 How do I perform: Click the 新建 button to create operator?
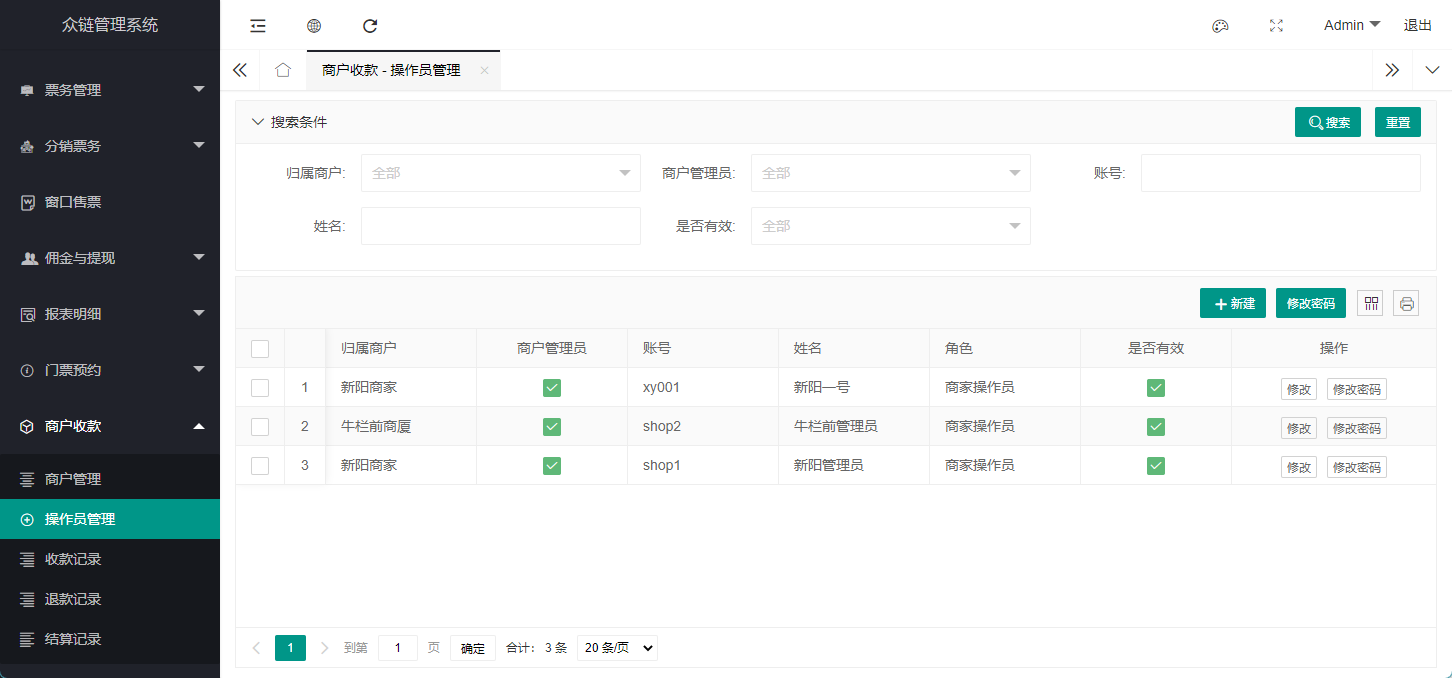point(1232,303)
